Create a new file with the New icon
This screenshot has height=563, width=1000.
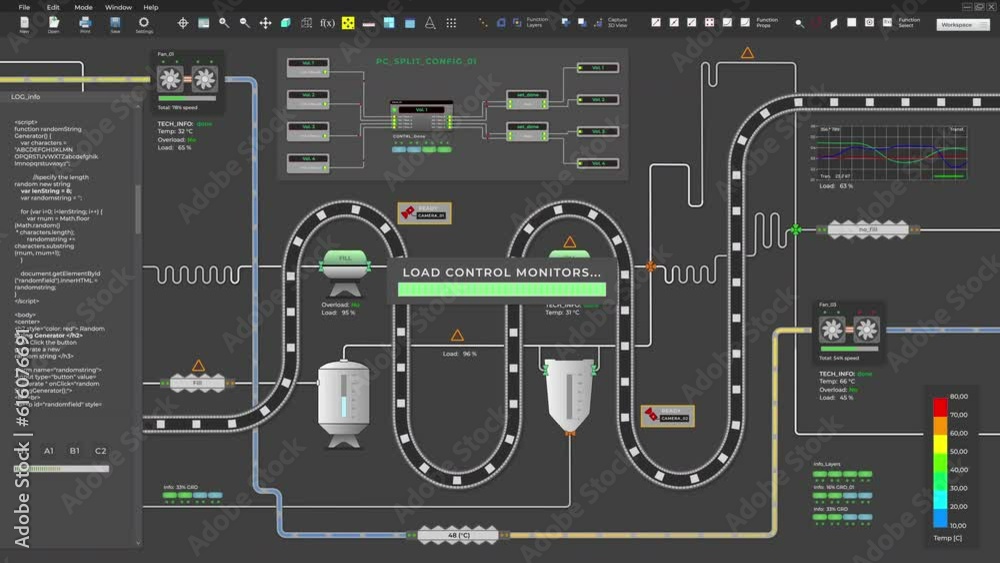pos(24,23)
